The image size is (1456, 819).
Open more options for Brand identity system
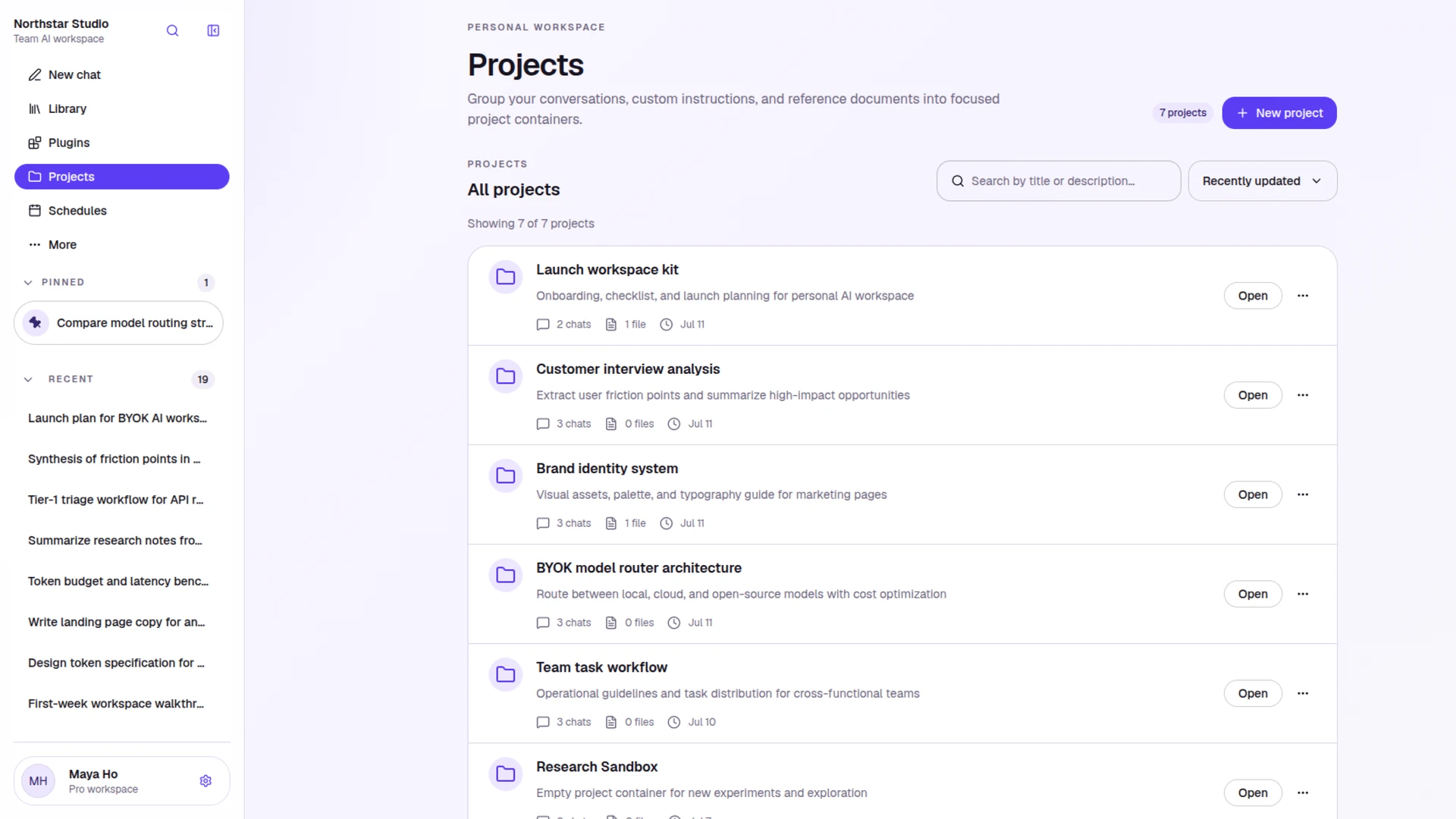click(x=1303, y=494)
